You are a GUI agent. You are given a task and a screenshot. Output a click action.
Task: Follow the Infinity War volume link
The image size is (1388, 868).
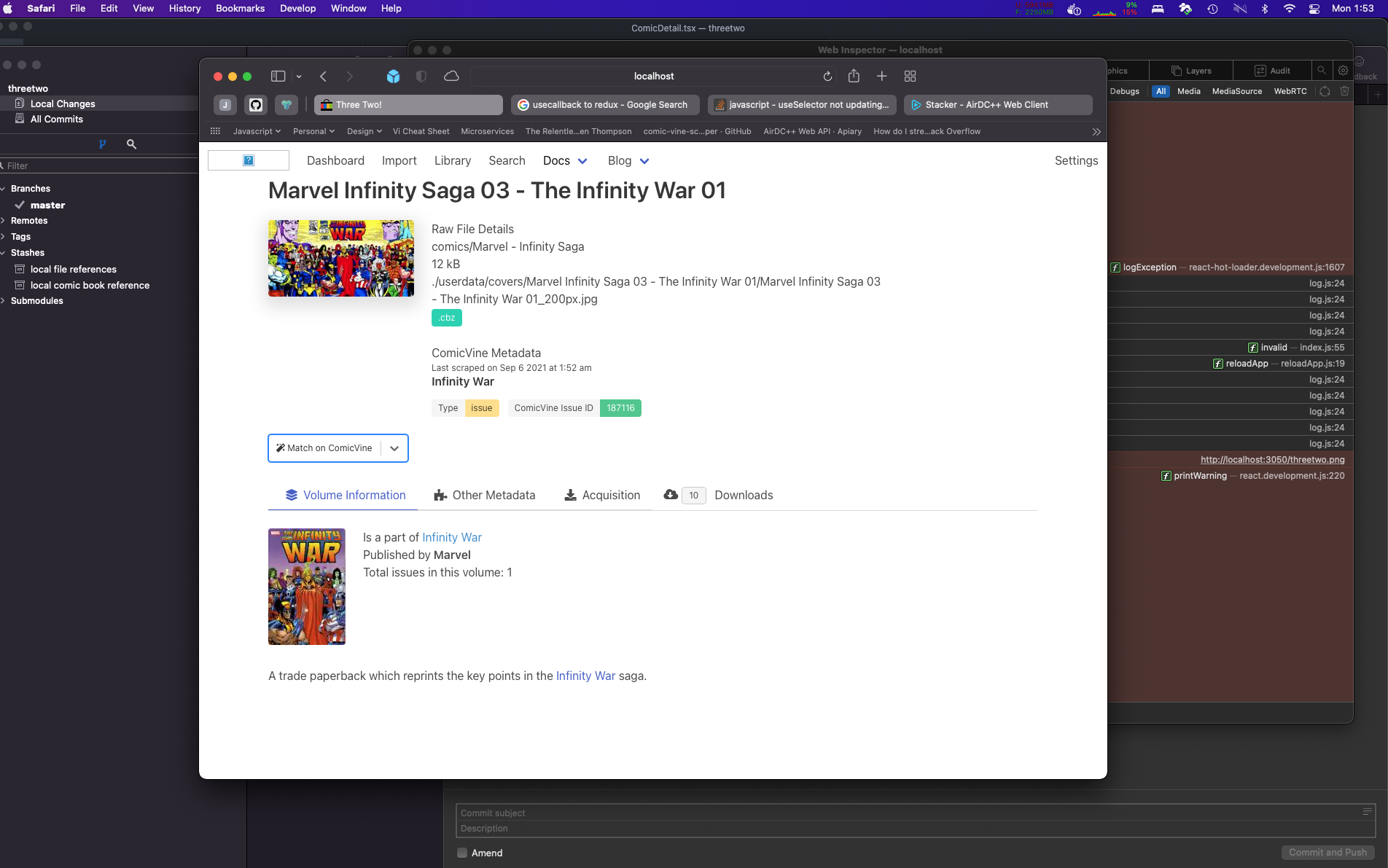pos(452,537)
